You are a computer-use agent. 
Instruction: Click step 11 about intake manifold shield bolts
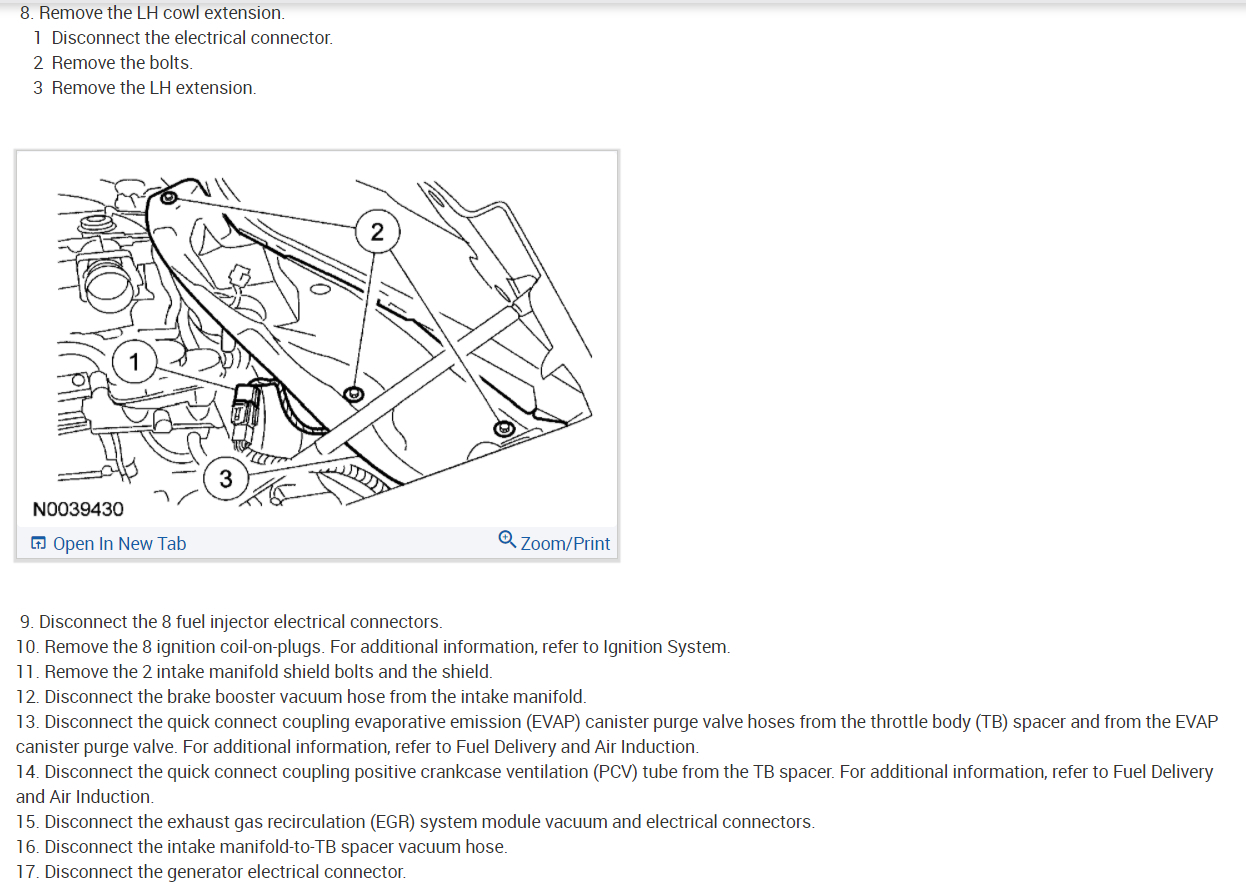pos(254,672)
